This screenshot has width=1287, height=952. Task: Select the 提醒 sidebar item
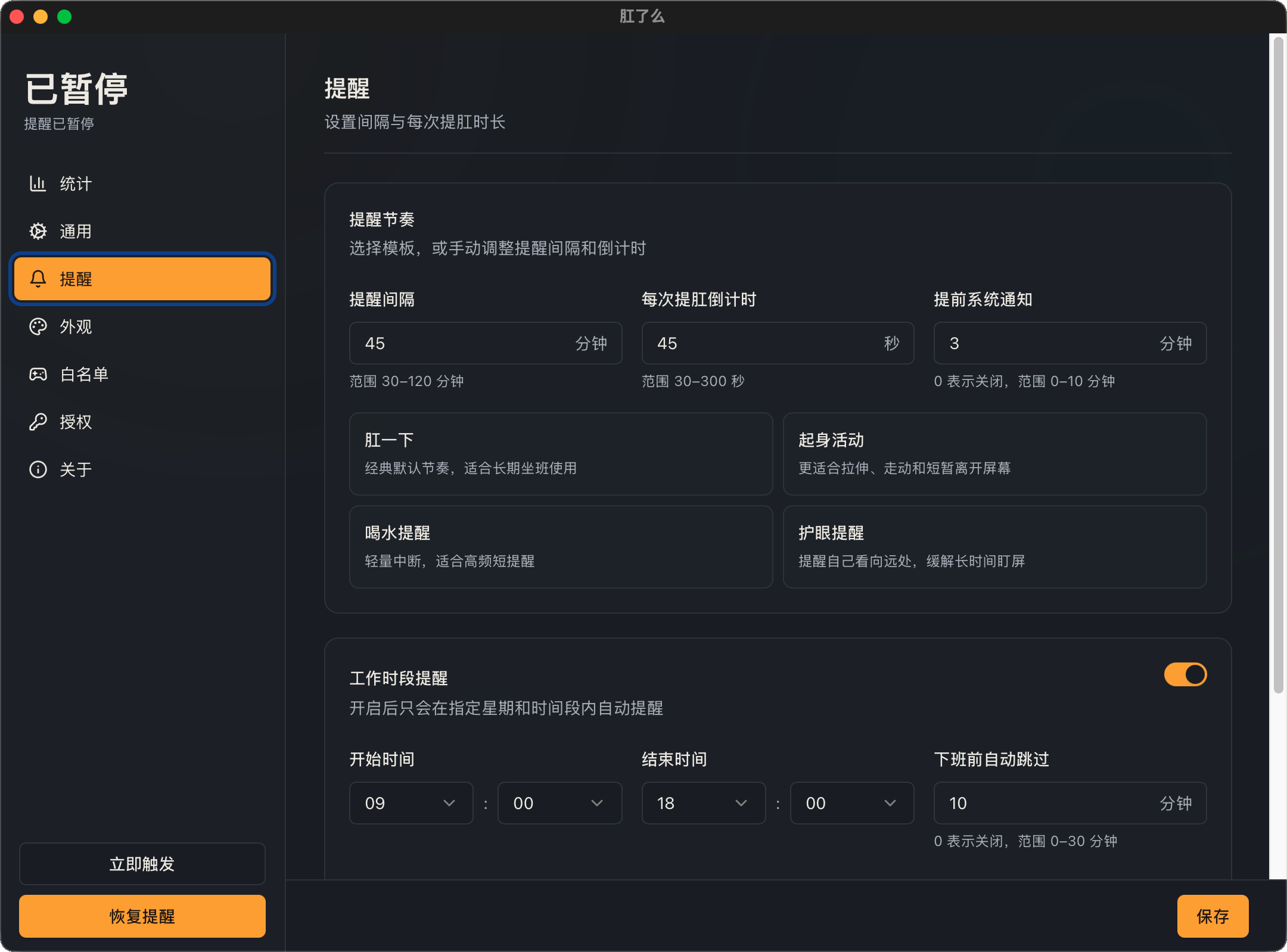click(142, 279)
